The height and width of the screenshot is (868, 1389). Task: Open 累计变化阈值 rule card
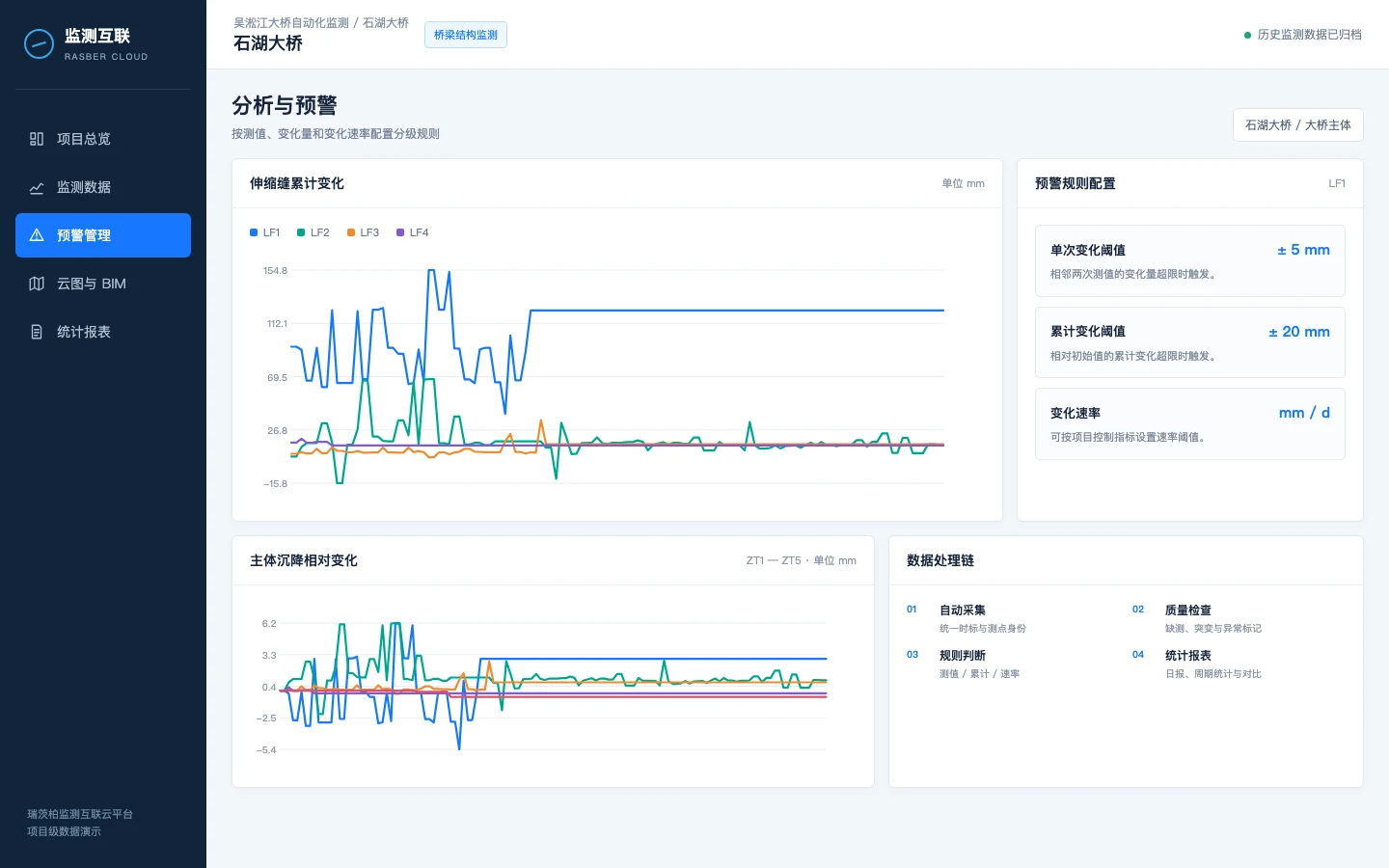(1190, 342)
